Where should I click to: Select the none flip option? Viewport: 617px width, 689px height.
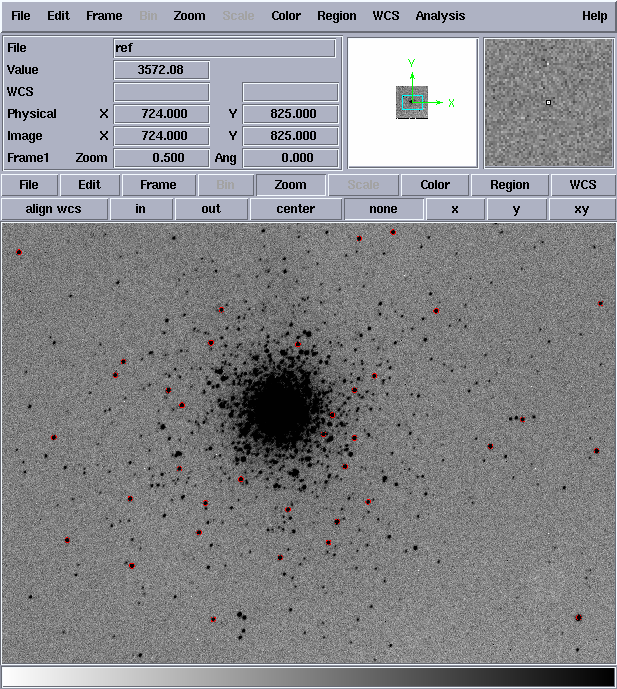(x=384, y=209)
